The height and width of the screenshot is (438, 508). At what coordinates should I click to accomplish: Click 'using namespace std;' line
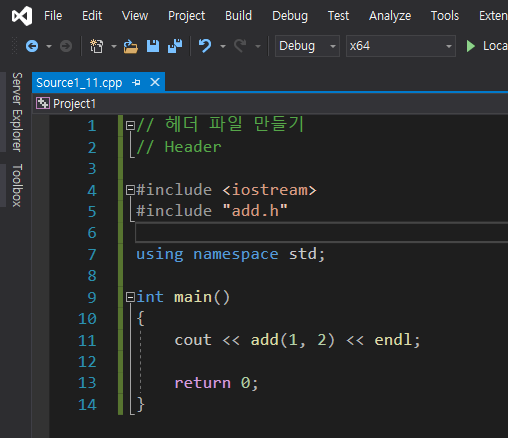pos(230,254)
